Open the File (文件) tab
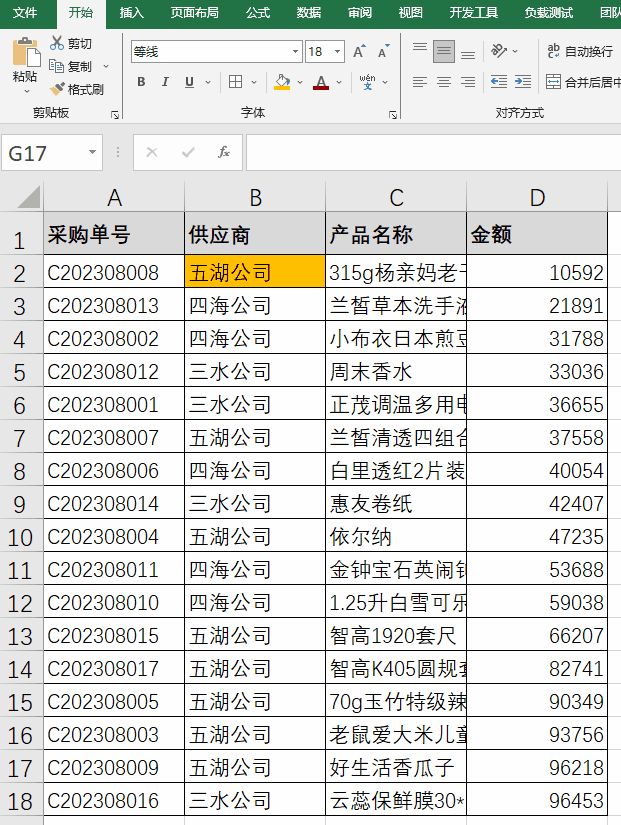The width and height of the screenshot is (621, 825). 25,13
